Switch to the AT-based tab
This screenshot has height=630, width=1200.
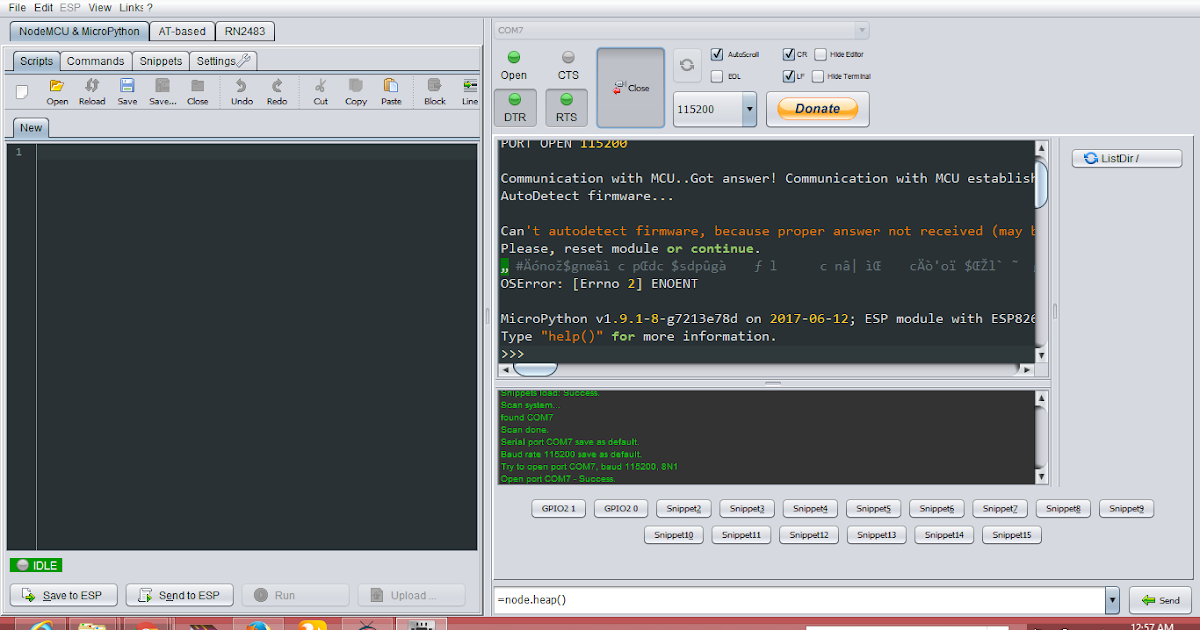(x=182, y=31)
